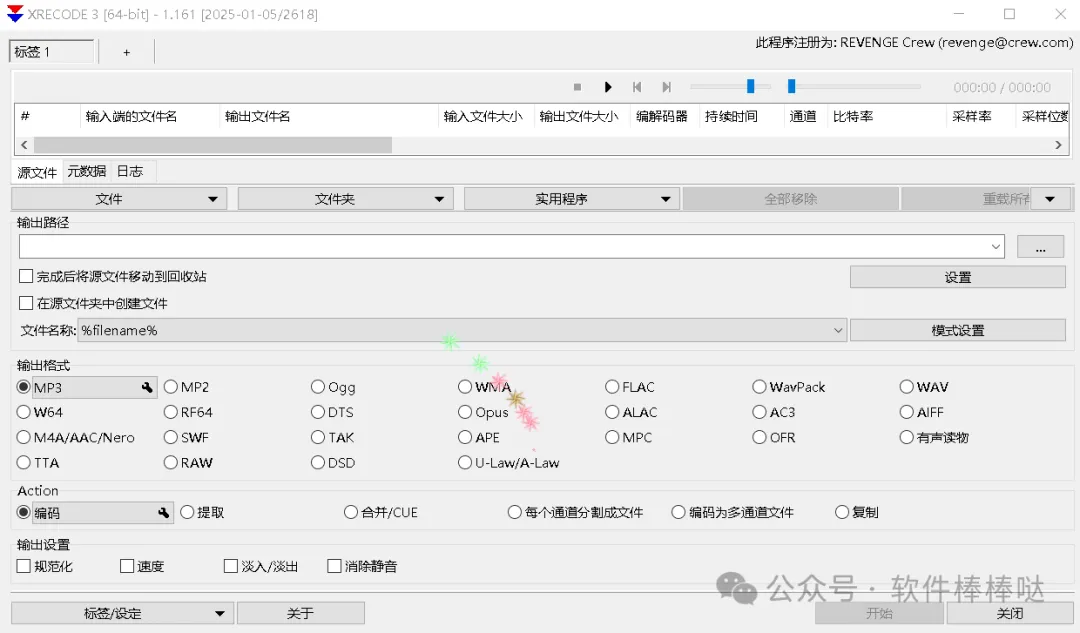This screenshot has width=1080, height=633.
Task: Toggle the 速度 checkbox
Action: (127, 566)
